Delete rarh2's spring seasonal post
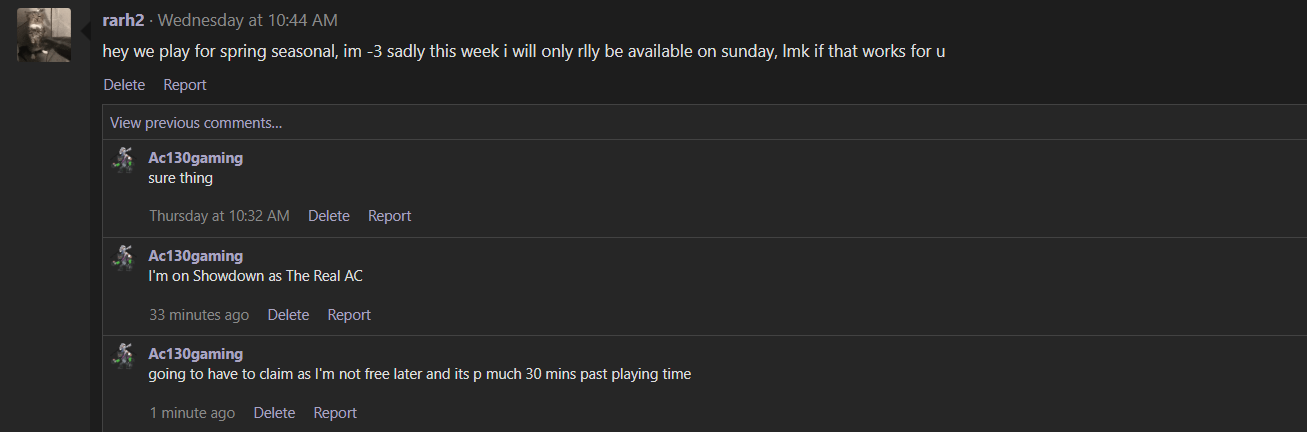This screenshot has height=432, width=1307. click(x=124, y=85)
